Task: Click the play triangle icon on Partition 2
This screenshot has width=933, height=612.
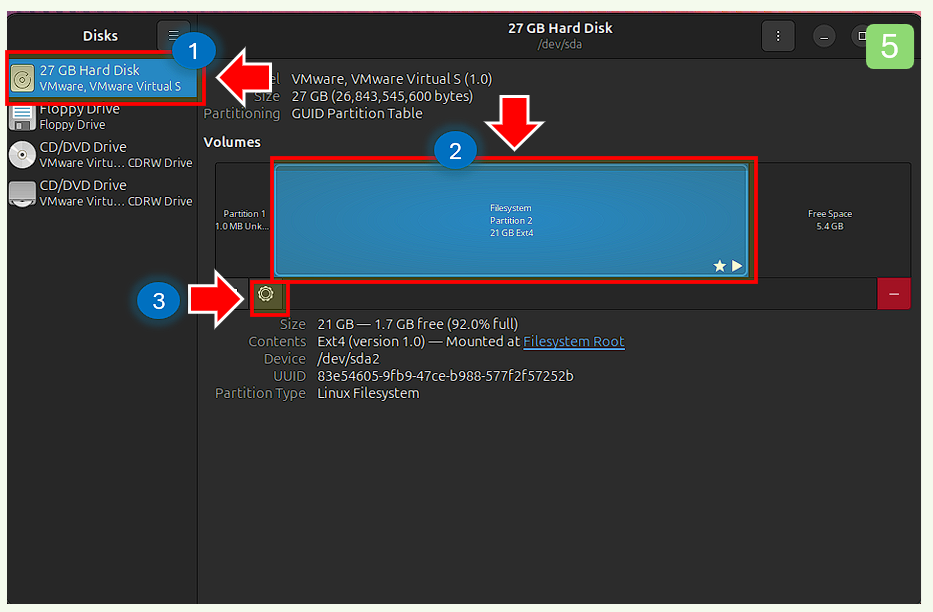Action: tap(737, 266)
